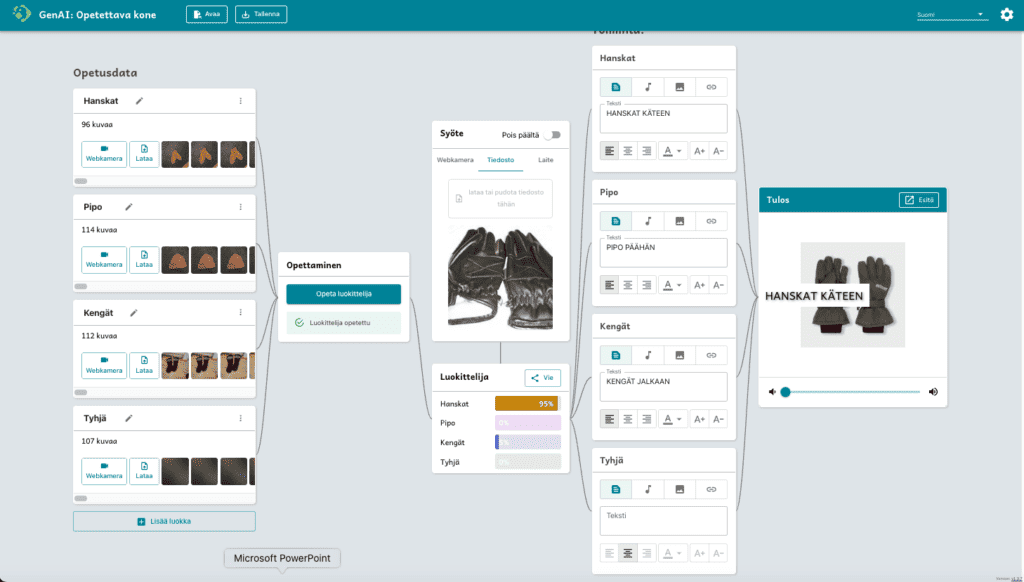Switch to Laite tab in Syöte

[545, 159]
